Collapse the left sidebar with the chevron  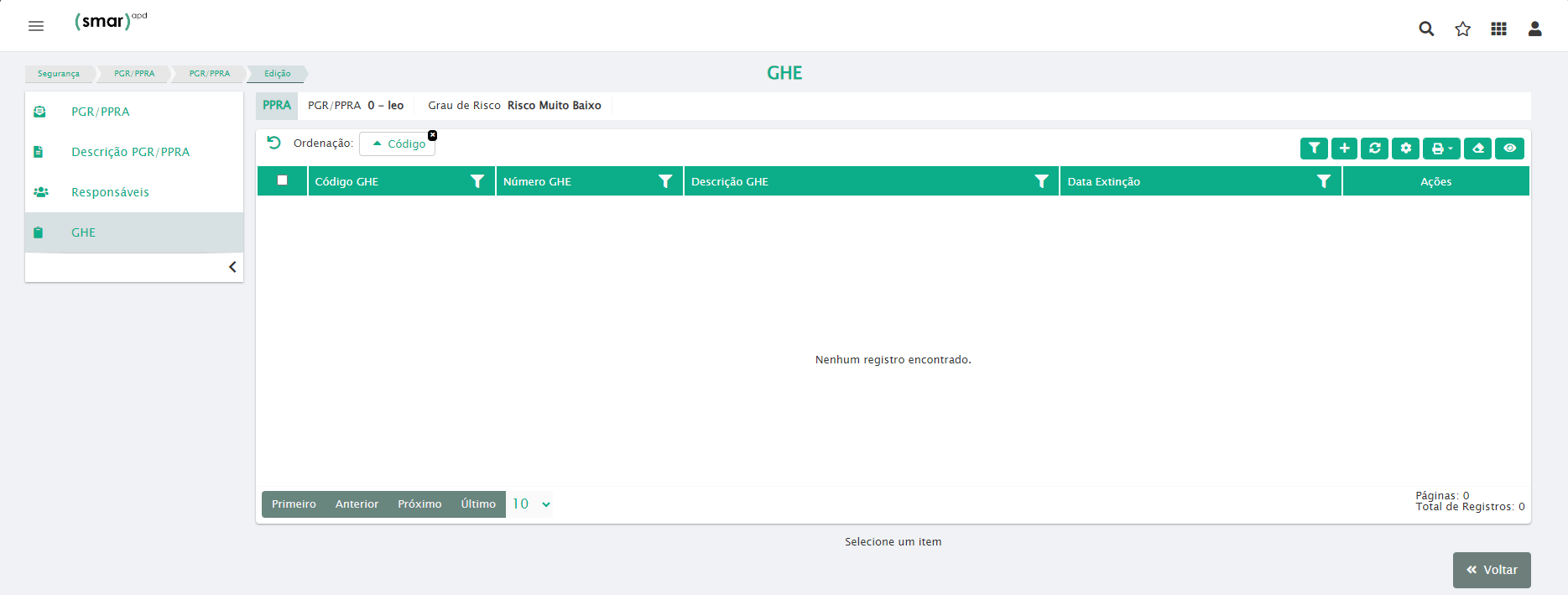click(232, 267)
